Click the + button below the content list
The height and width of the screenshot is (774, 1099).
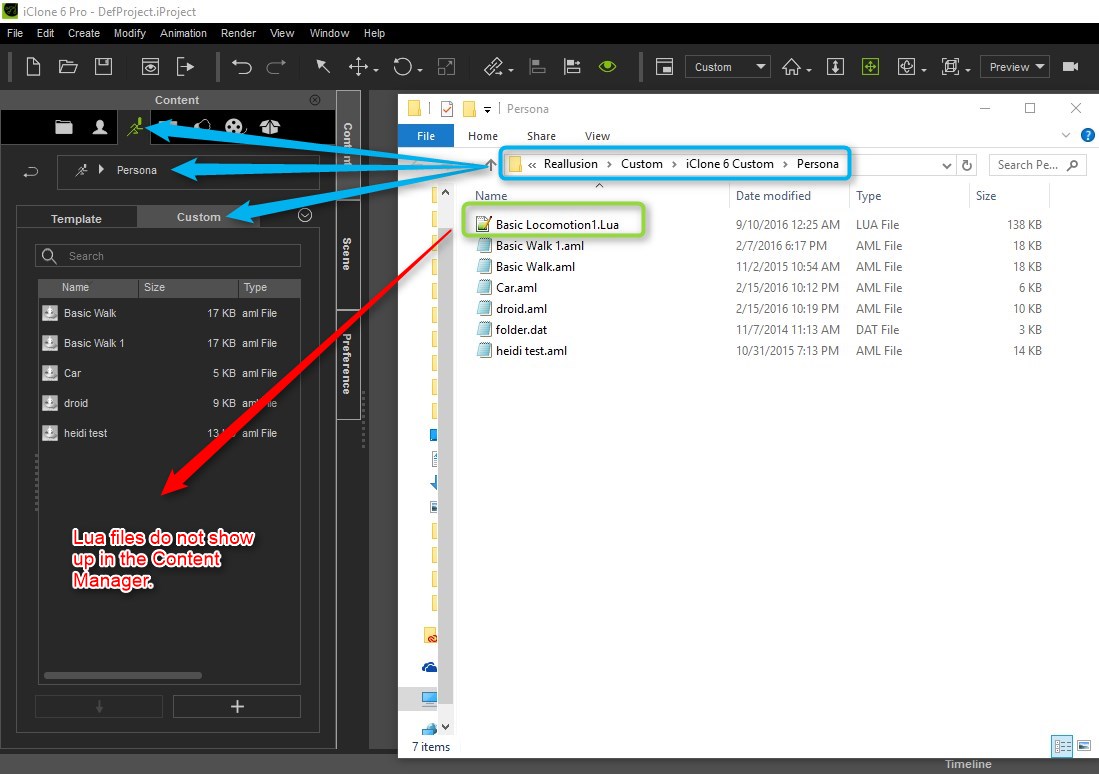237,706
